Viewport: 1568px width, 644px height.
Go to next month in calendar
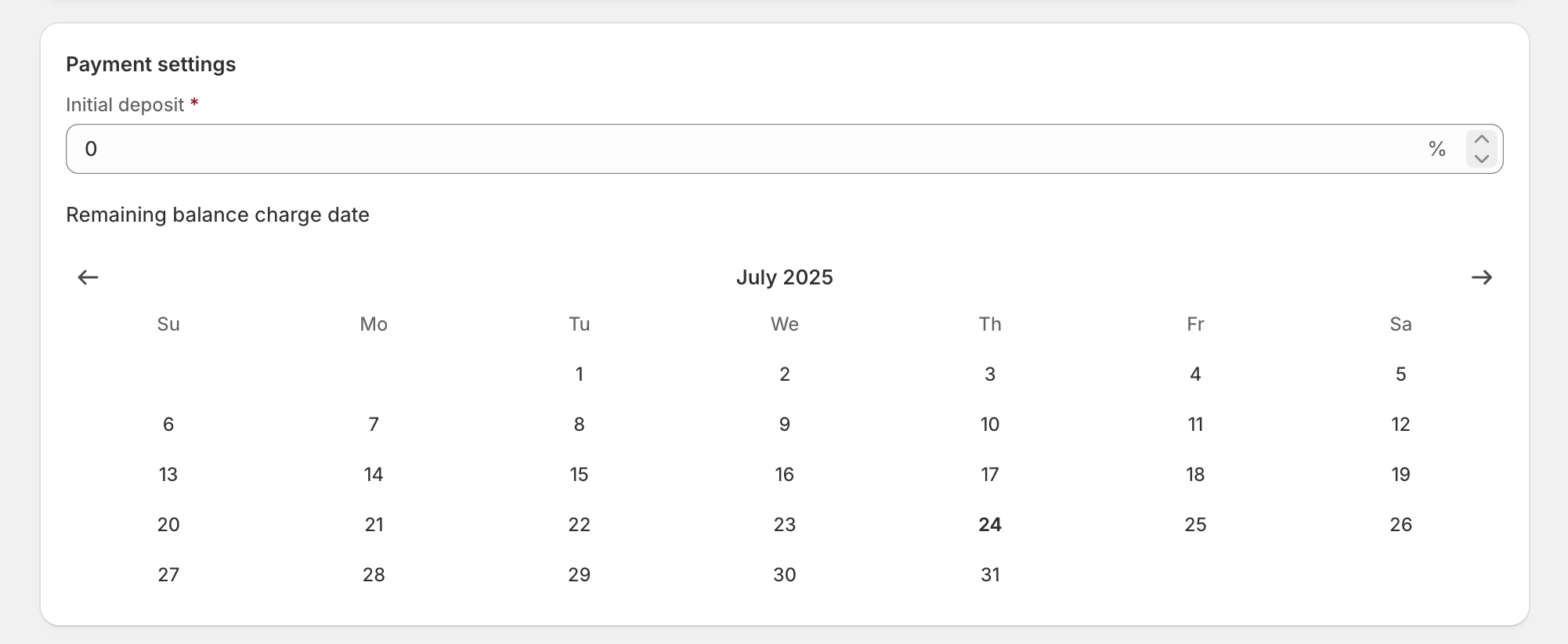(1481, 277)
